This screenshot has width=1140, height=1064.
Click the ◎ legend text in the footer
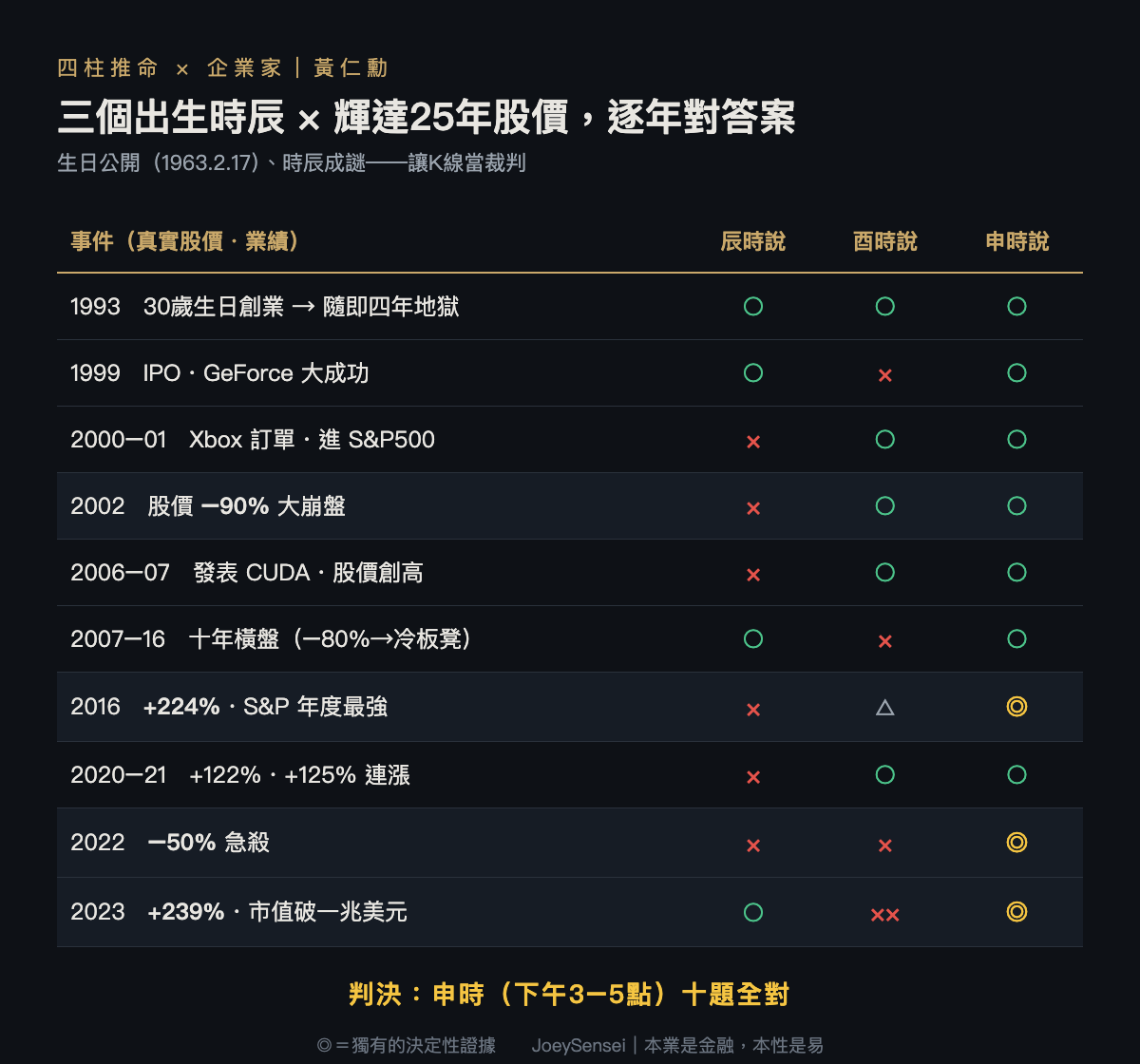coord(406,1045)
